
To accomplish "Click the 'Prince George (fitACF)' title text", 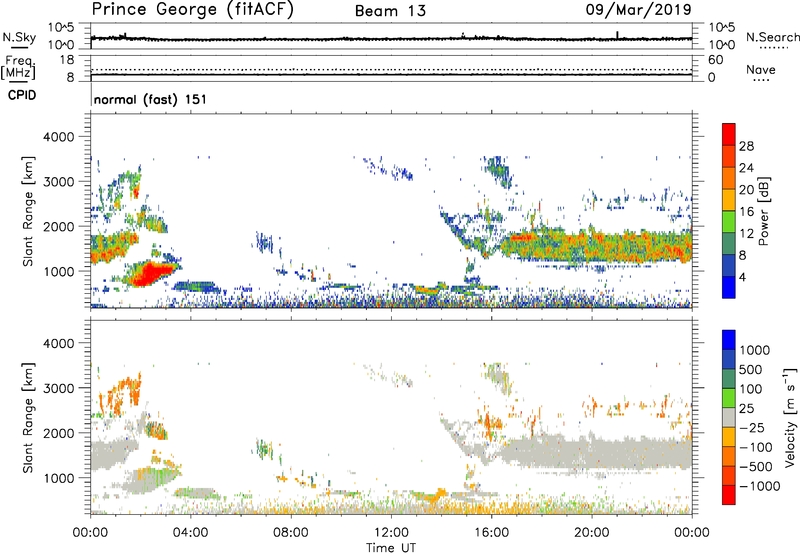I will tap(193, 10).
